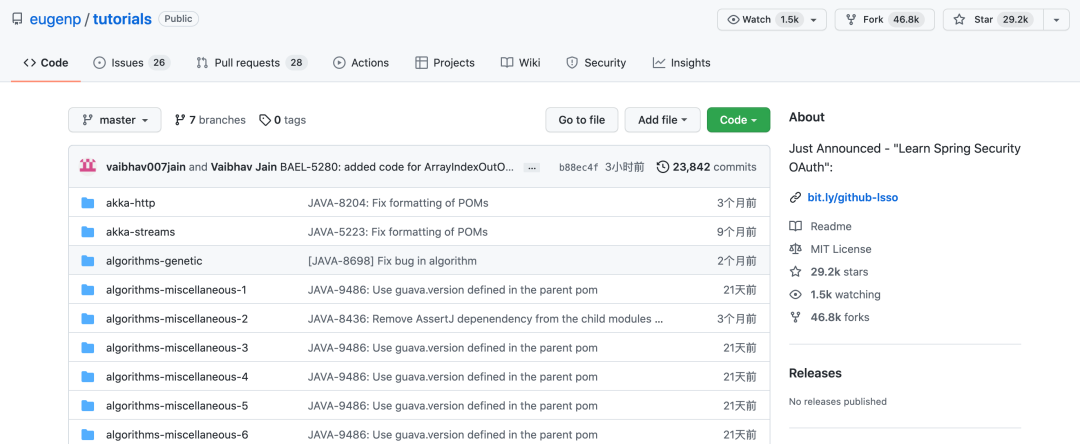The height and width of the screenshot is (444, 1080).
Task: Click the vaibhav007jain avatar image
Action: [x=87, y=167]
